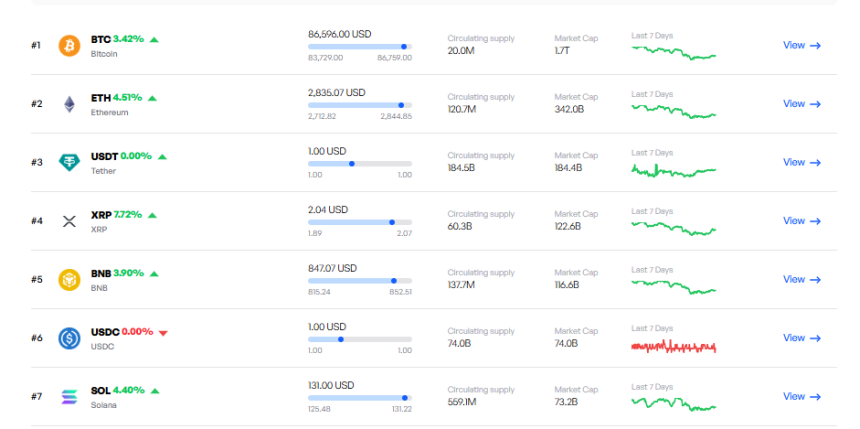Click the Ethereum diamond icon
Viewport: 860px width, 429px height.
[x=69, y=104]
